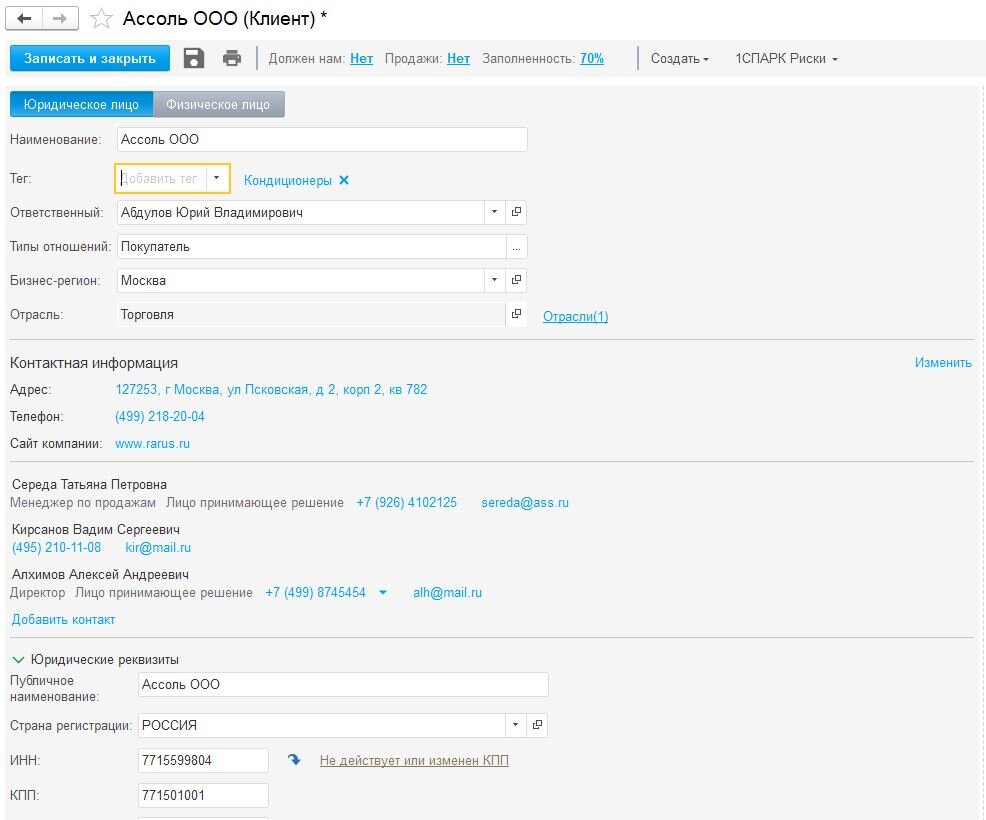Collapse the Юридические реквизиты section
The height and width of the screenshot is (820, 986).
18,660
